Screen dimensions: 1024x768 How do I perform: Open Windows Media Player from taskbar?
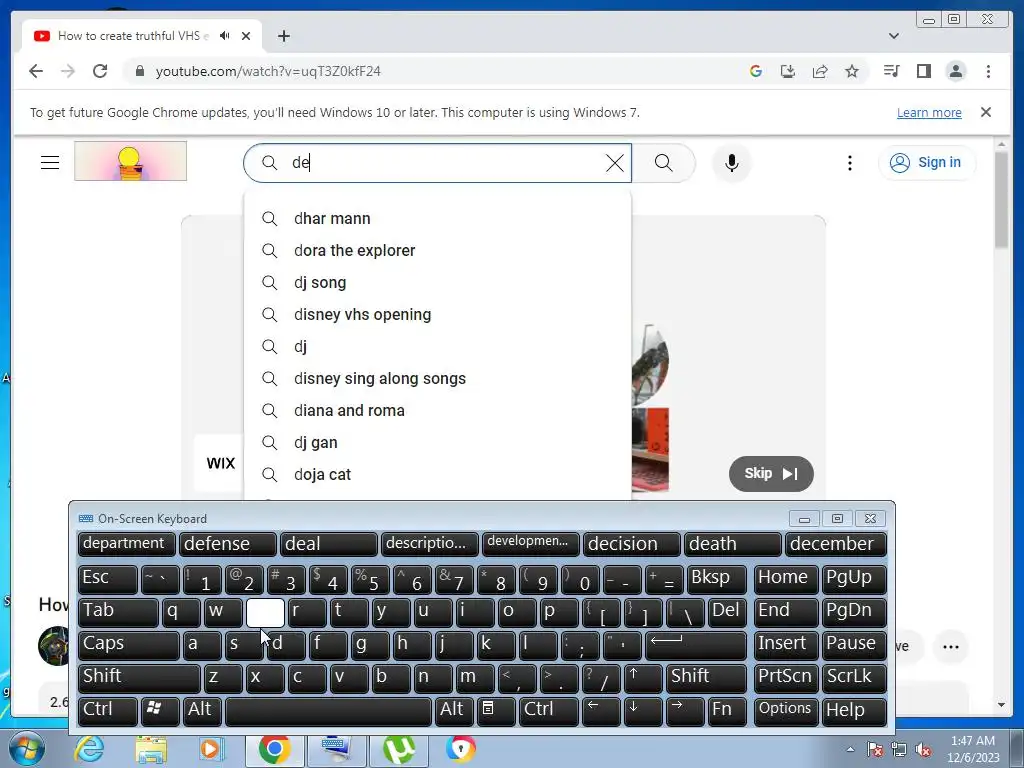coord(212,749)
